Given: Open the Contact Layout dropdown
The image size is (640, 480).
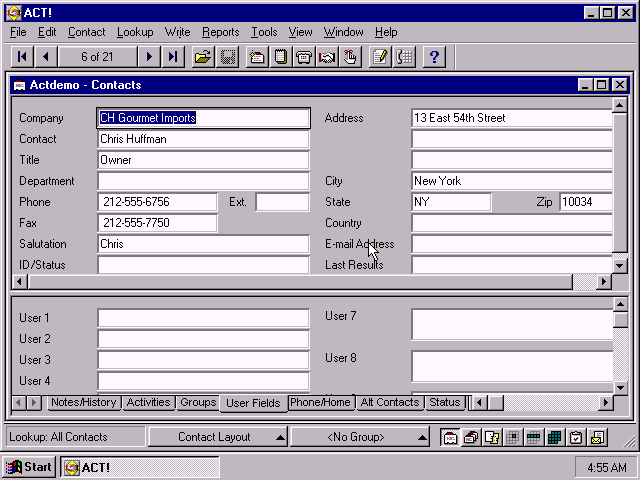Looking at the screenshot, I should 218,437.
